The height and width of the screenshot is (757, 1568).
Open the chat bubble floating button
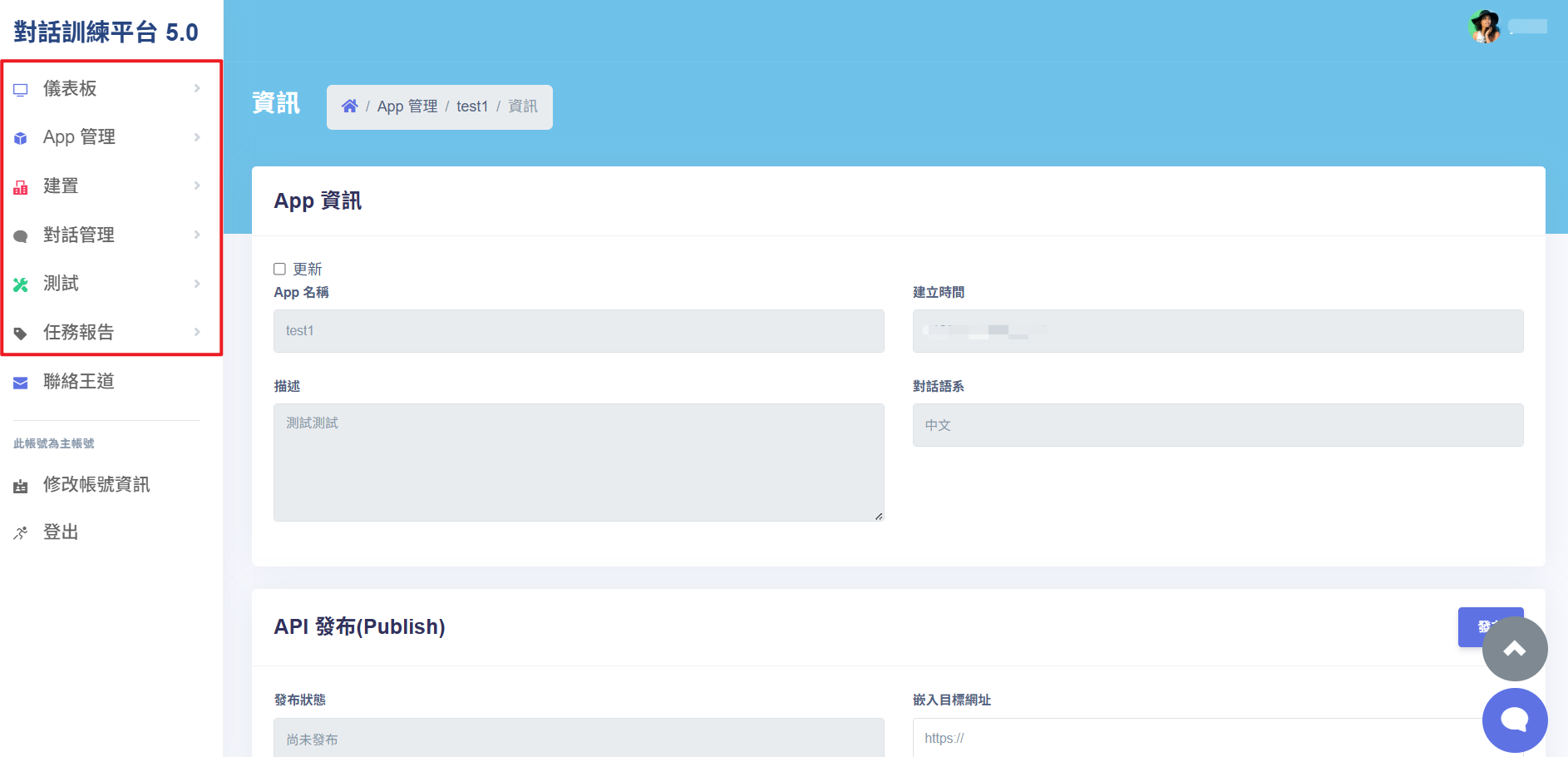point(1514,720)
